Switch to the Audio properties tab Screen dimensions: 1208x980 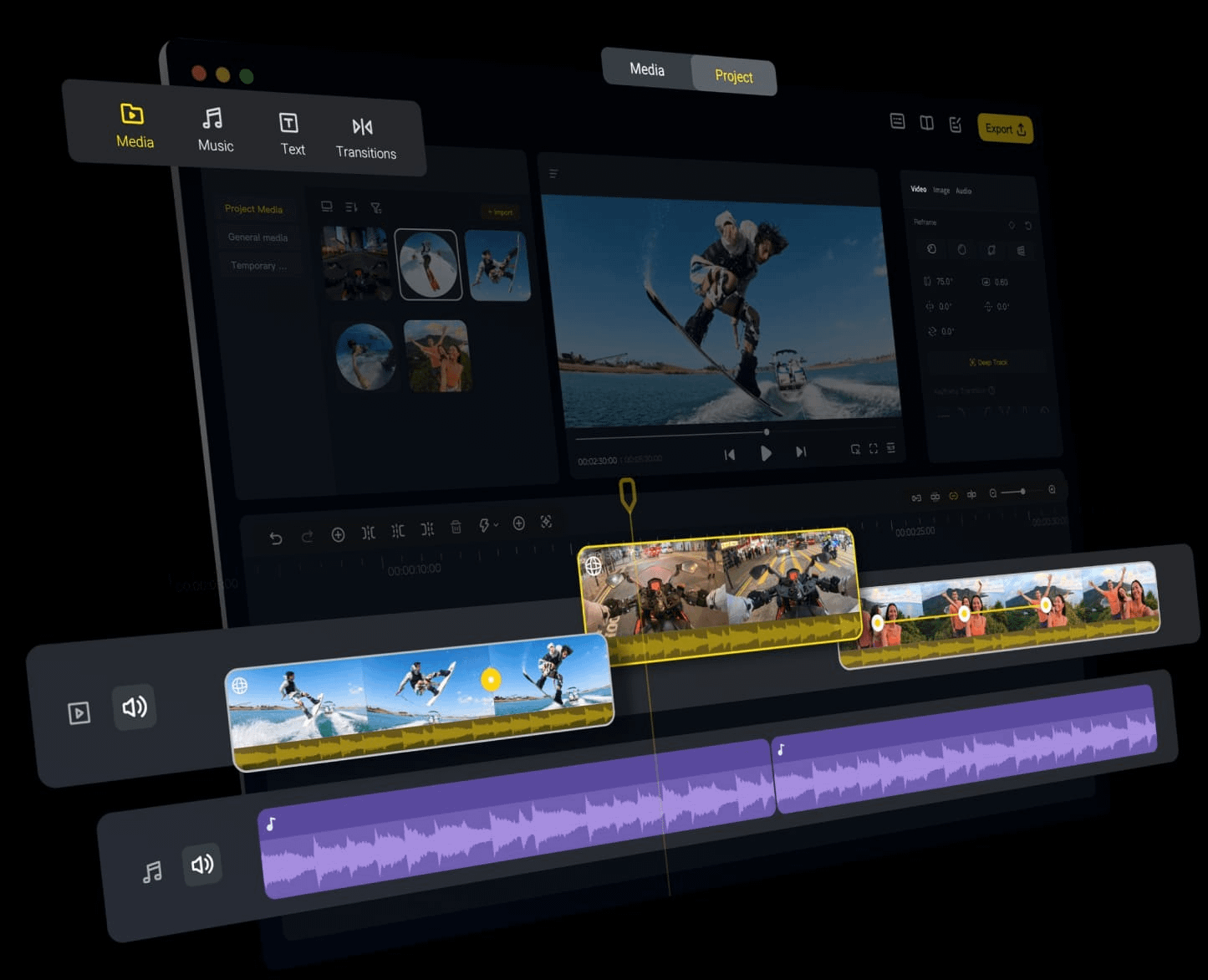click(964, 191)
